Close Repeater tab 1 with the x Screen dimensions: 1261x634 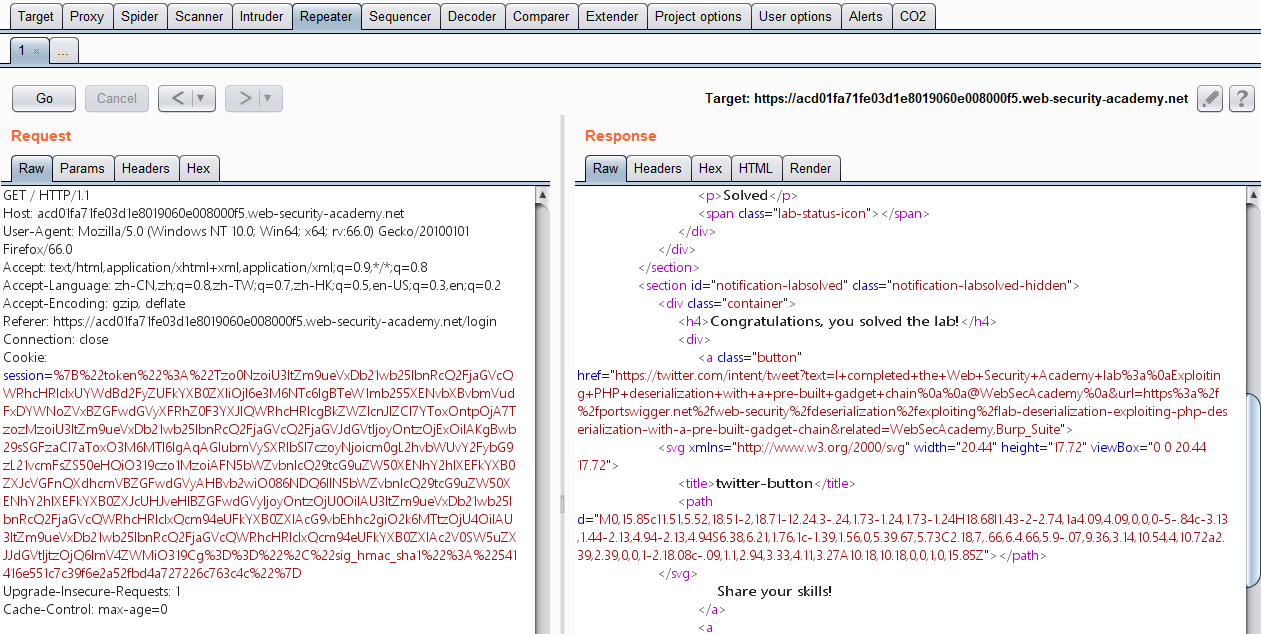point(36,51)
